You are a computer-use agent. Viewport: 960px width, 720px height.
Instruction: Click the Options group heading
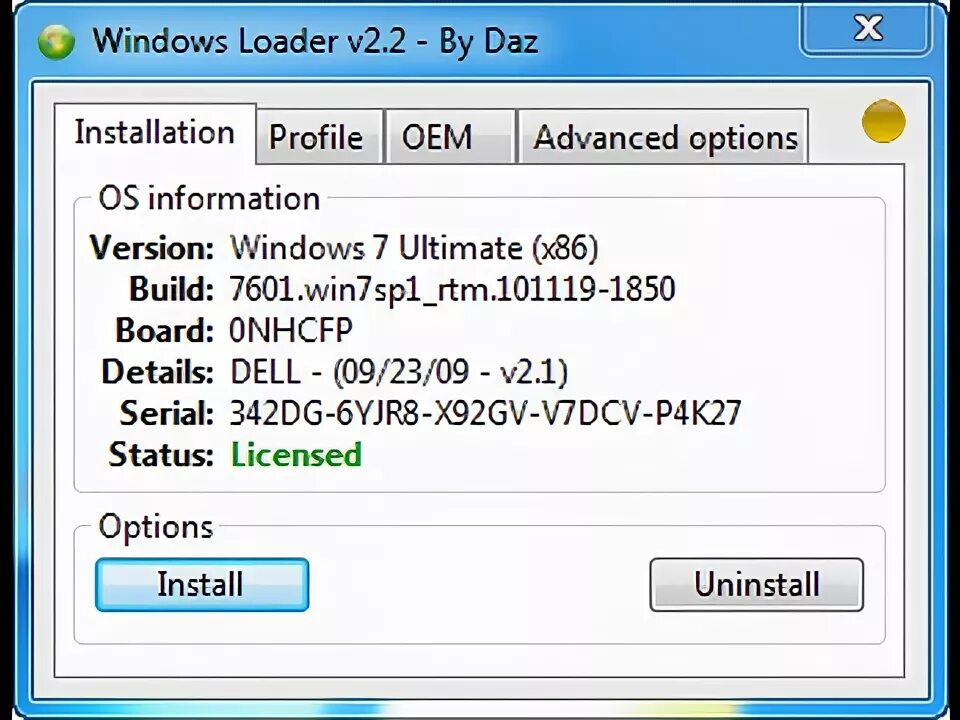pyautogui.click(x=156, y=527)
